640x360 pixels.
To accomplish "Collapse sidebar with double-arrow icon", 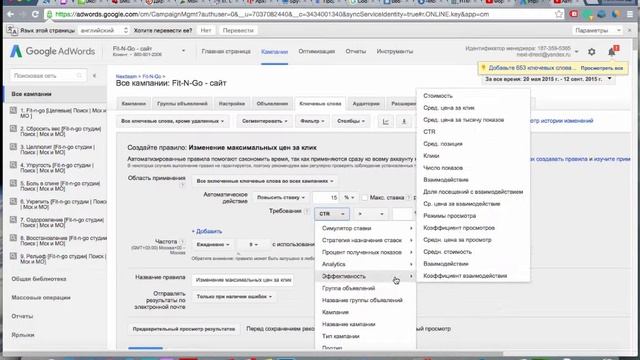I will click(x=94, y=76).
